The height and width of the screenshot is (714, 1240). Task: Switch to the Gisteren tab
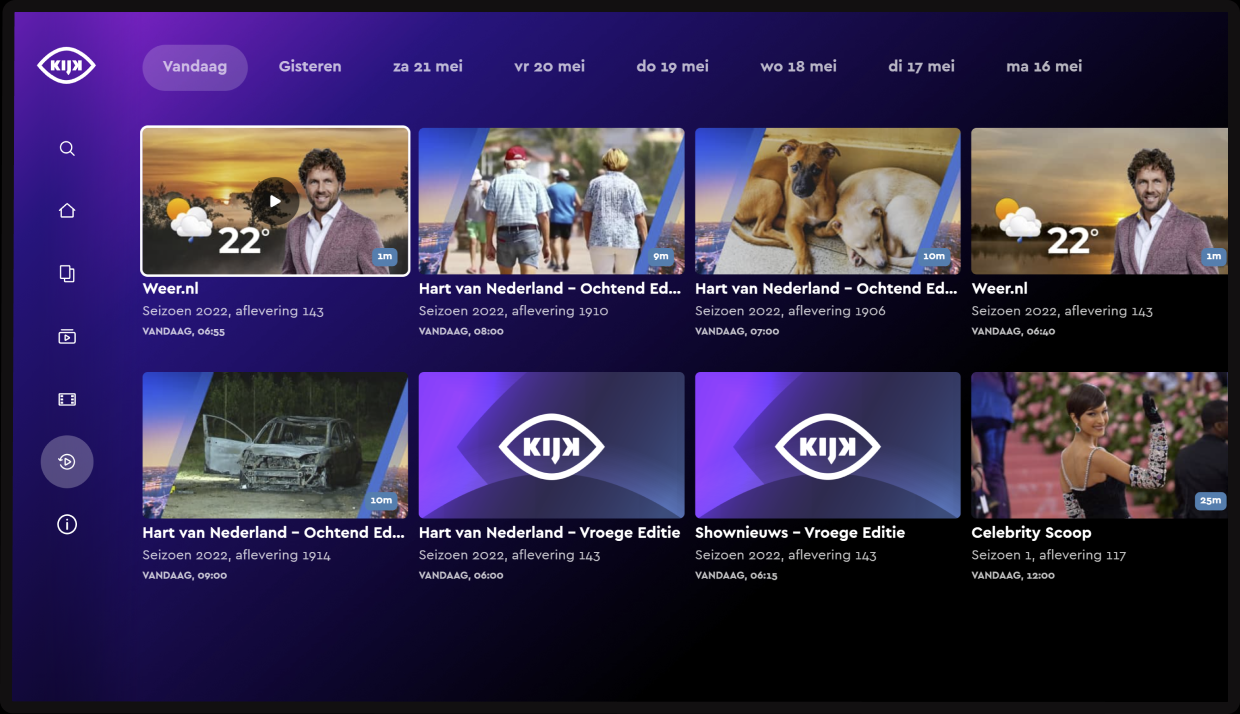click(x=310, y=67)
